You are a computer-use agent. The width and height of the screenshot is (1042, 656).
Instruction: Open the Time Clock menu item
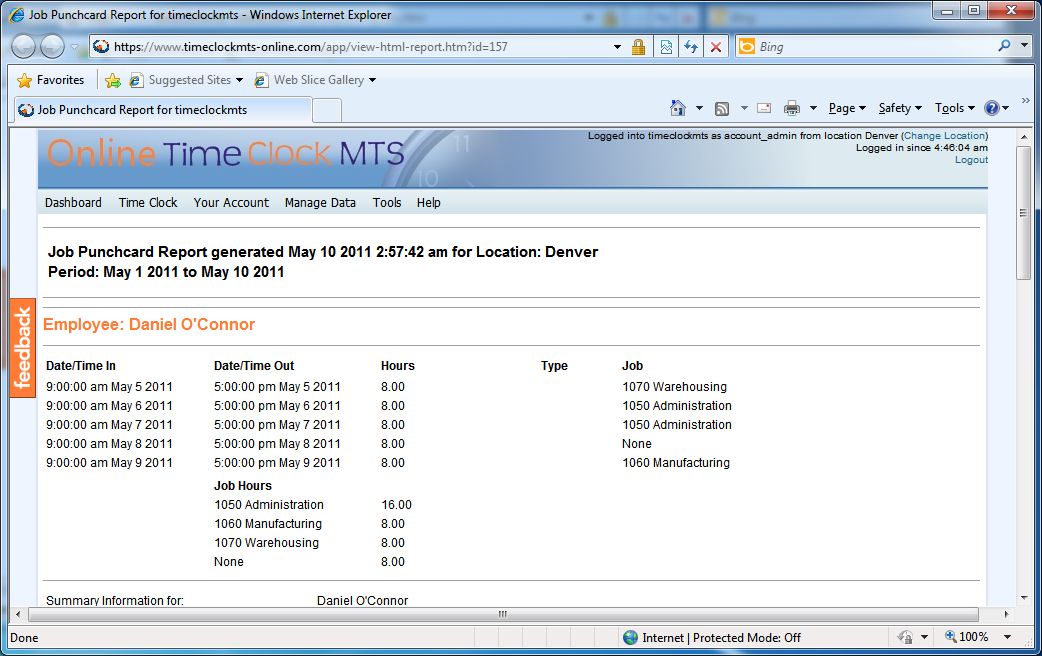pos(148,203)
